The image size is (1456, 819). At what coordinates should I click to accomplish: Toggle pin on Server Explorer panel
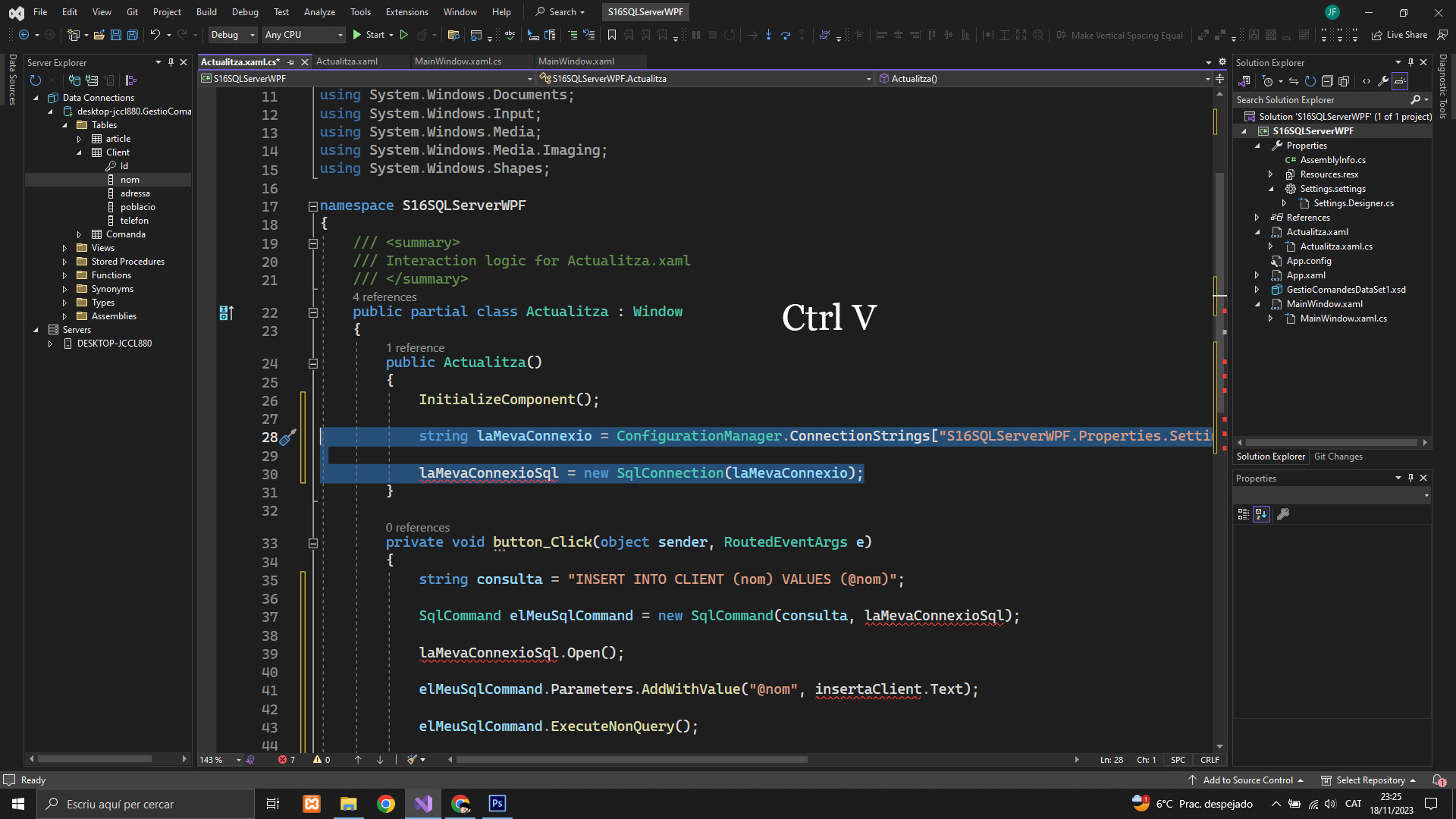click(x=171, y=62)
